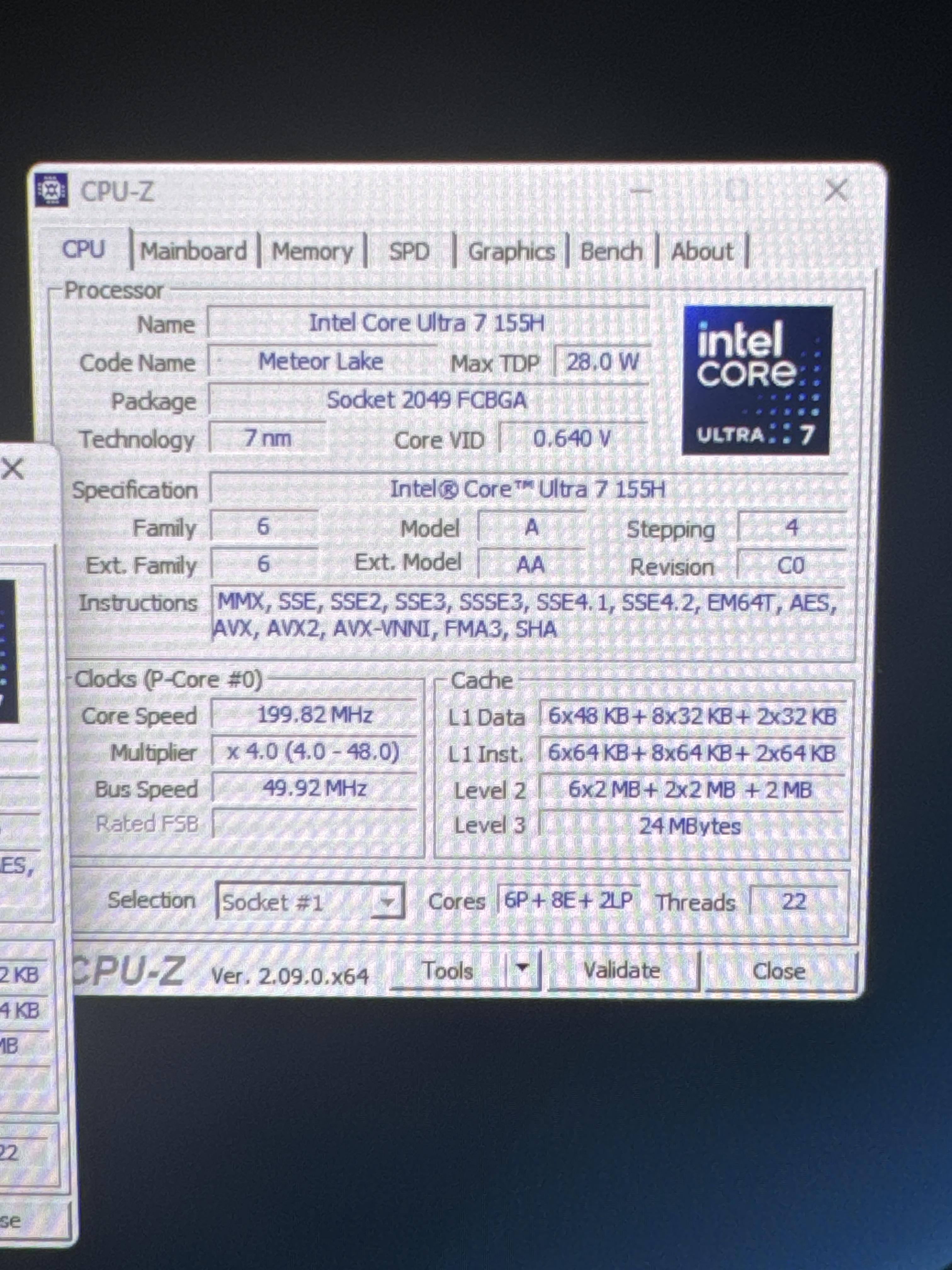The height and width of the screenshot is (1270, 952).
Task: Click the Name field showing Ultra 7 155H
Action: pyautogui.click(x=427, y=323)
